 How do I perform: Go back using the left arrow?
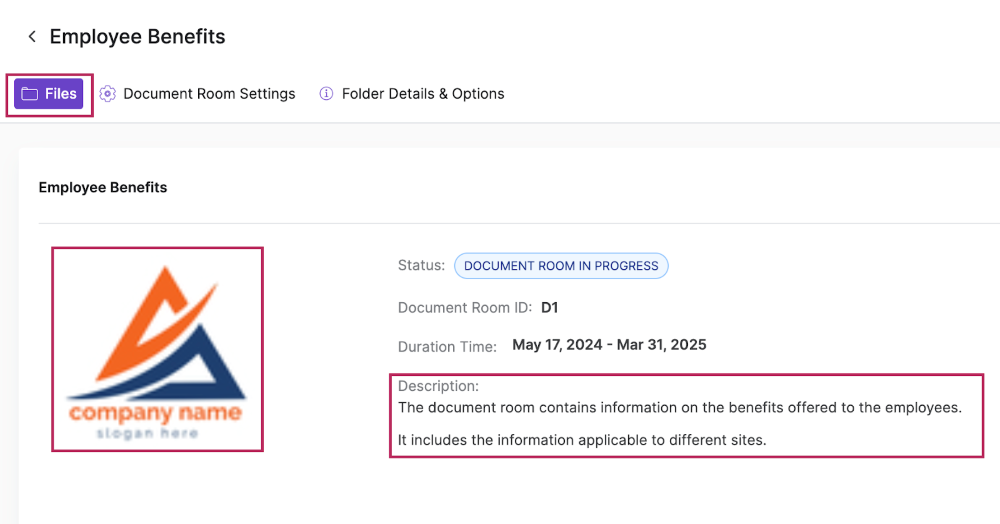[32, 37]
